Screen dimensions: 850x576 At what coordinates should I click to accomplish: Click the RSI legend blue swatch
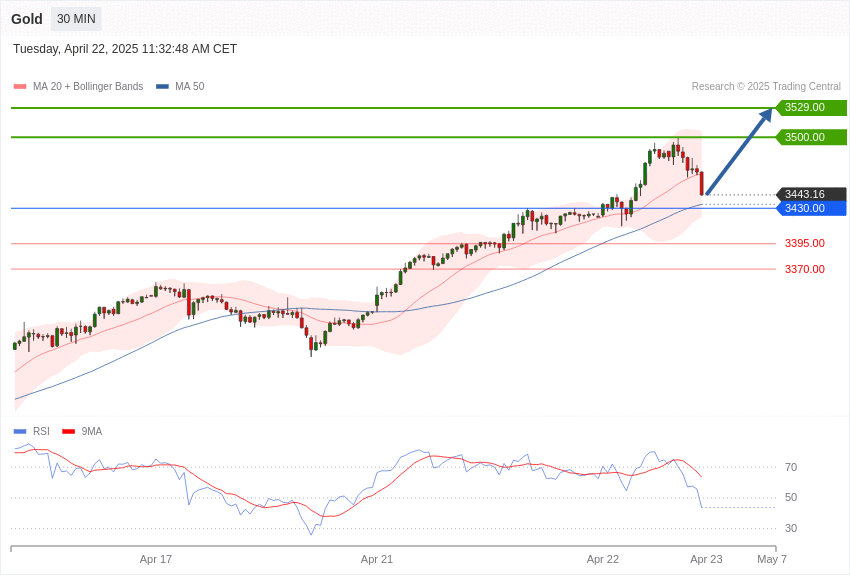20,431
